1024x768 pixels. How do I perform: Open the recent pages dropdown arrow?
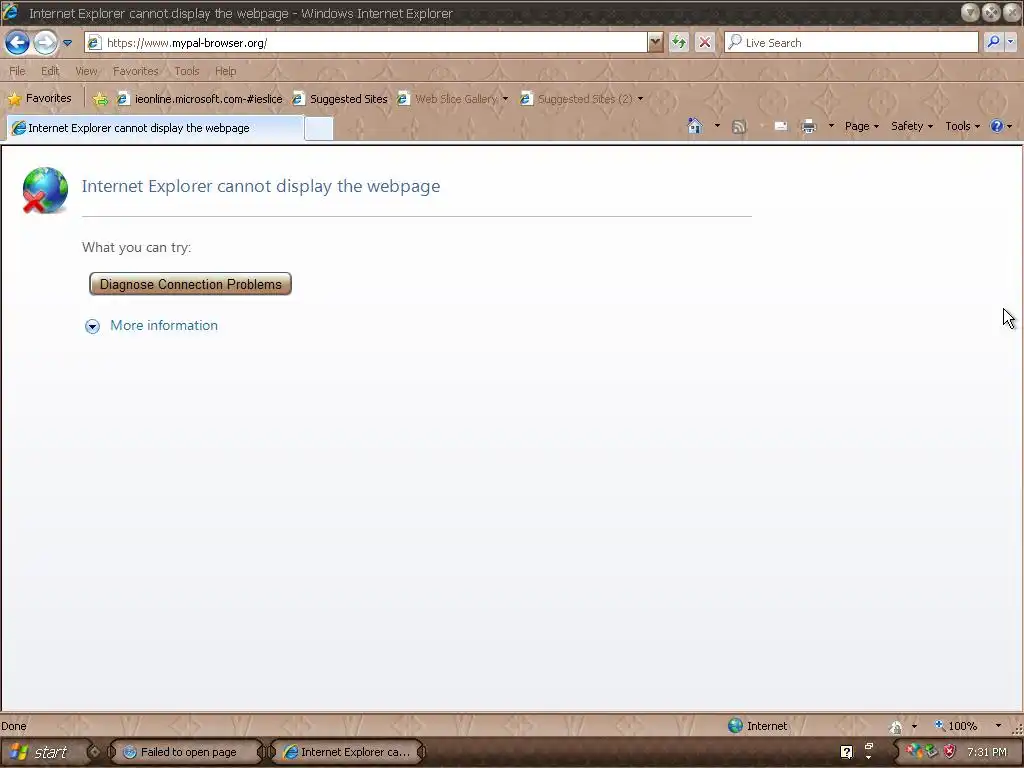click(67, 44)
